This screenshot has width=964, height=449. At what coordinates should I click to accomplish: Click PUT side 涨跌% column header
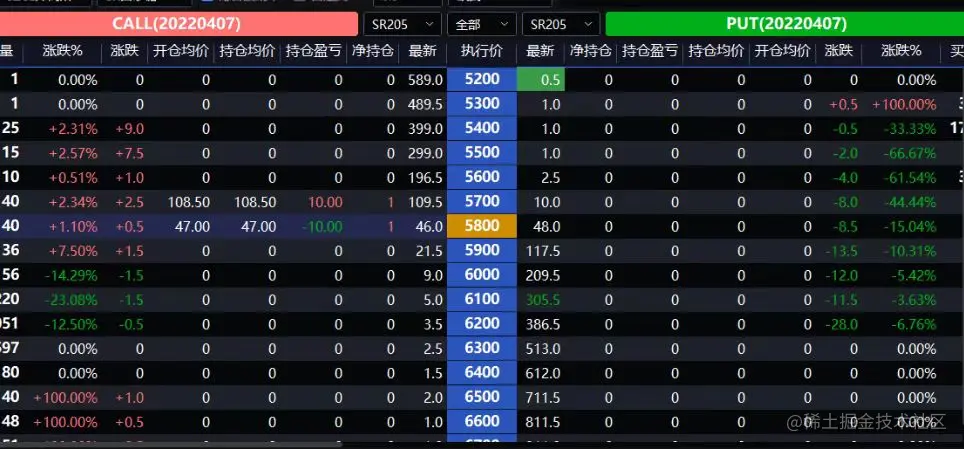[x=901, y=51]
